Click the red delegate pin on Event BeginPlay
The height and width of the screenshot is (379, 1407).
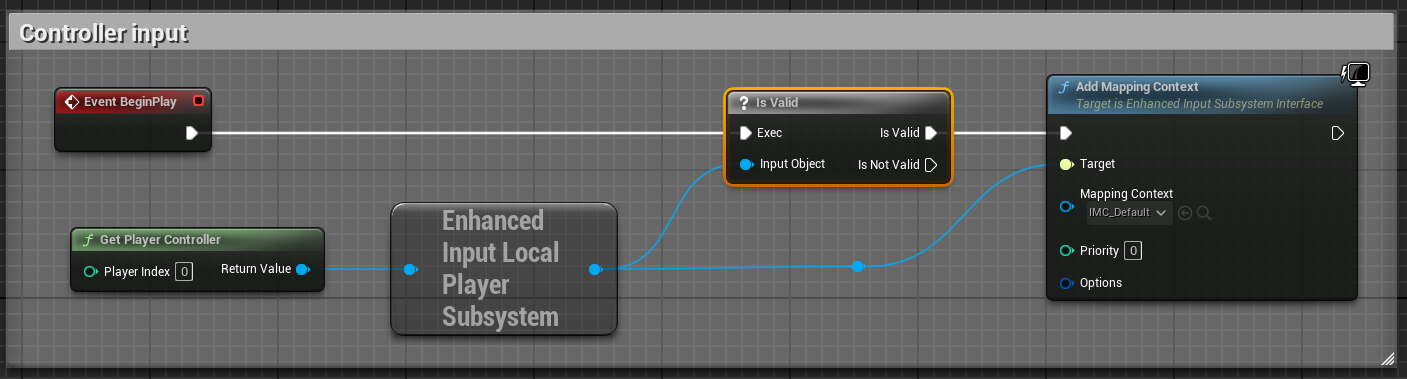point(198,101)
